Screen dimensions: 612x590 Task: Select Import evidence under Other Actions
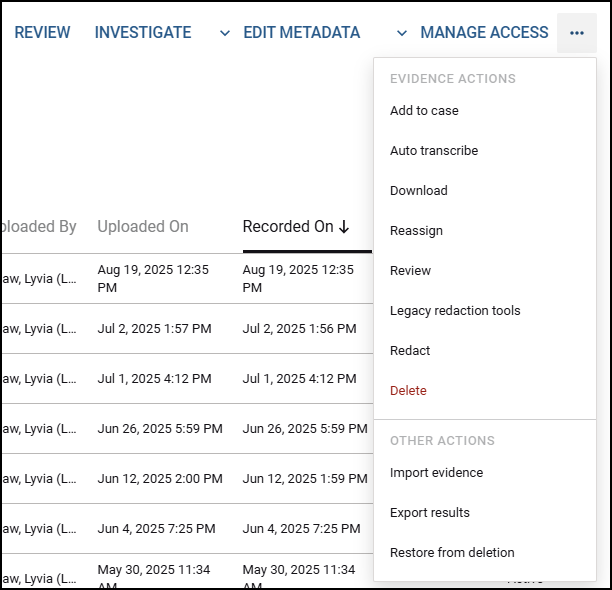[436, 473]
